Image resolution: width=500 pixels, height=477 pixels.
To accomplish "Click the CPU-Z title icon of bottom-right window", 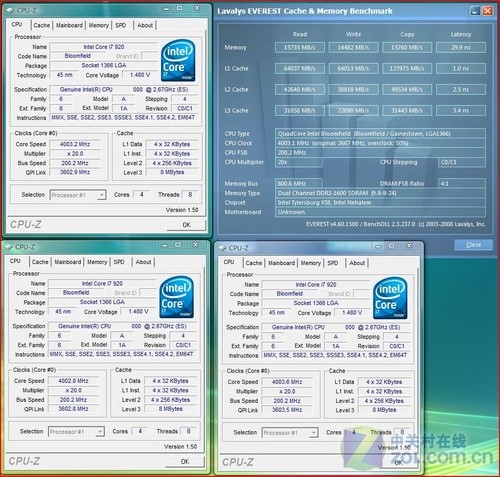I will (x=222, y=248).
